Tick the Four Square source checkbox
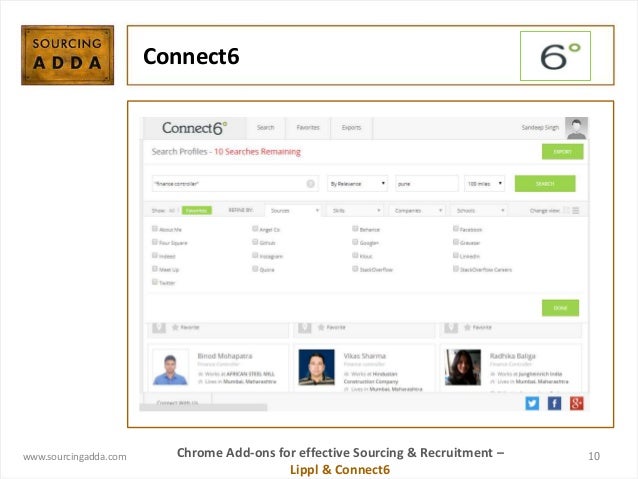Image resolution: width=638 pixels, height=479 pixels. 155,242
